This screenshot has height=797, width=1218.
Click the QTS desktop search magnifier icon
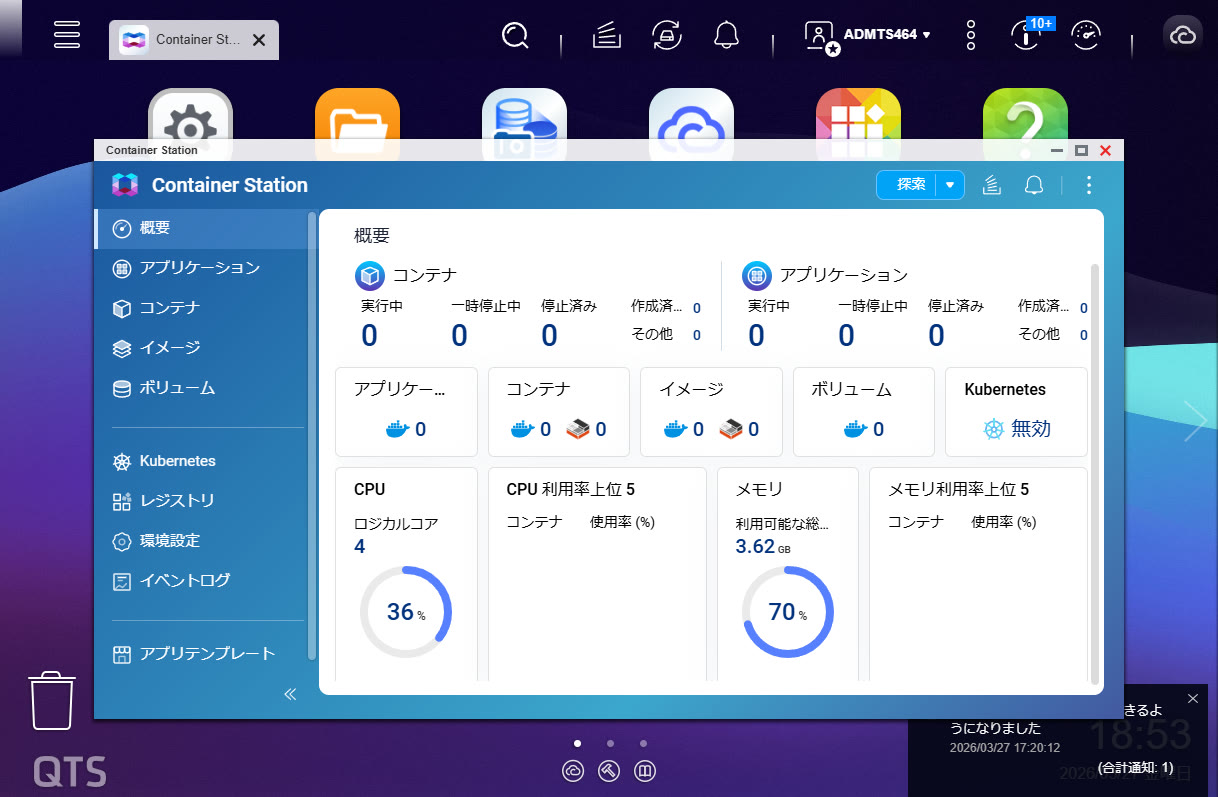515,37
